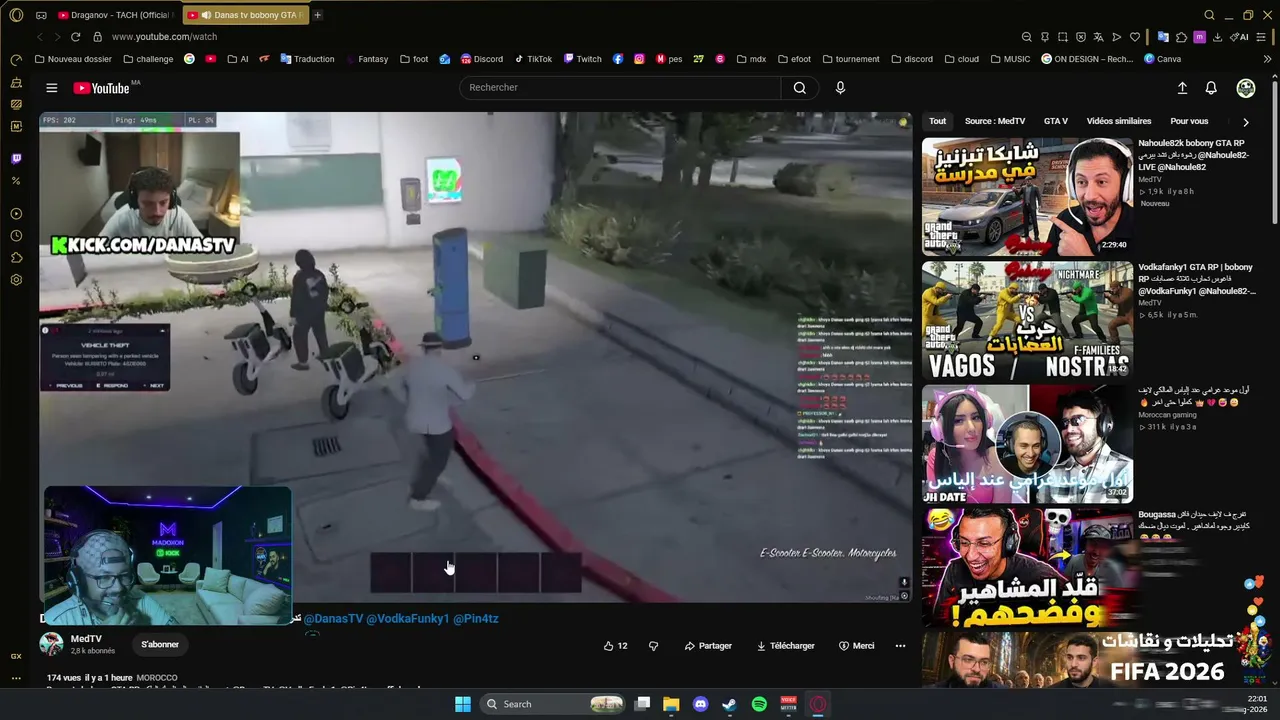Open the Windows Start menu
The width and height of the screenshot is (1280, 720).
(463, 704)
